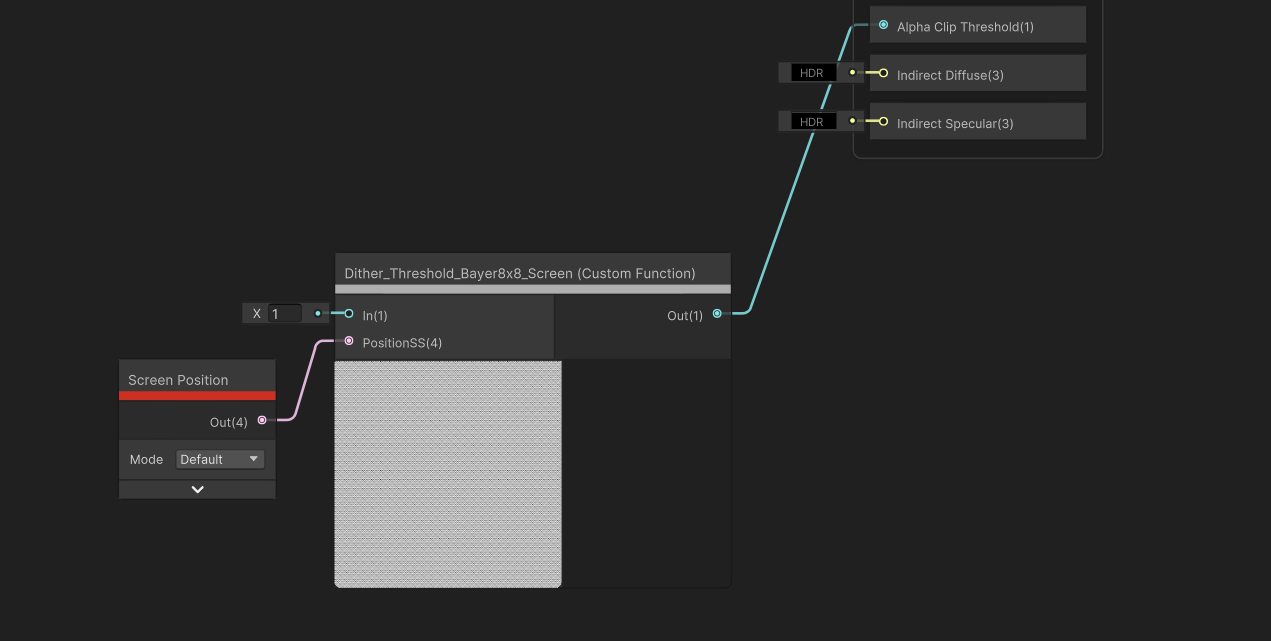Click the X value input field

(285, 314)
